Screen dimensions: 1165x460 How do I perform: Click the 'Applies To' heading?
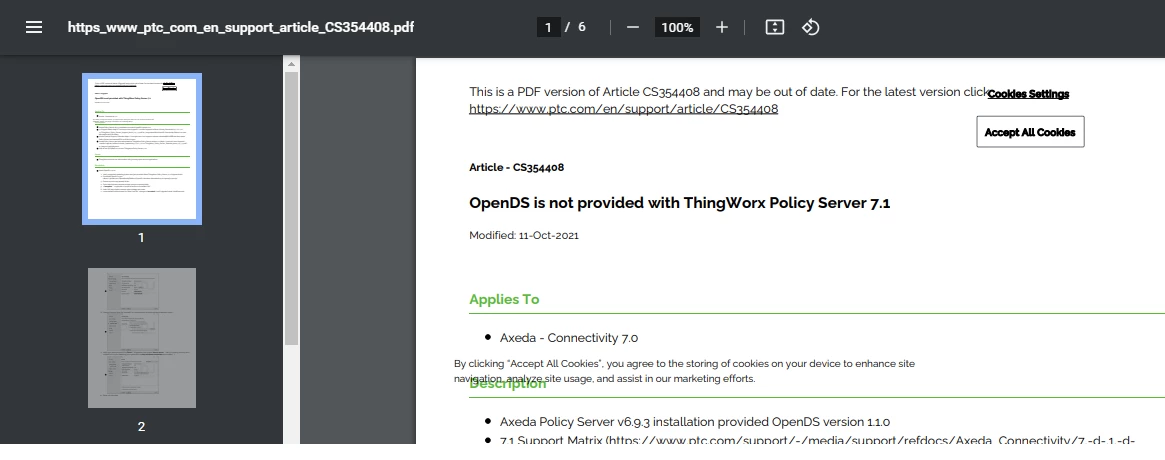504,299
